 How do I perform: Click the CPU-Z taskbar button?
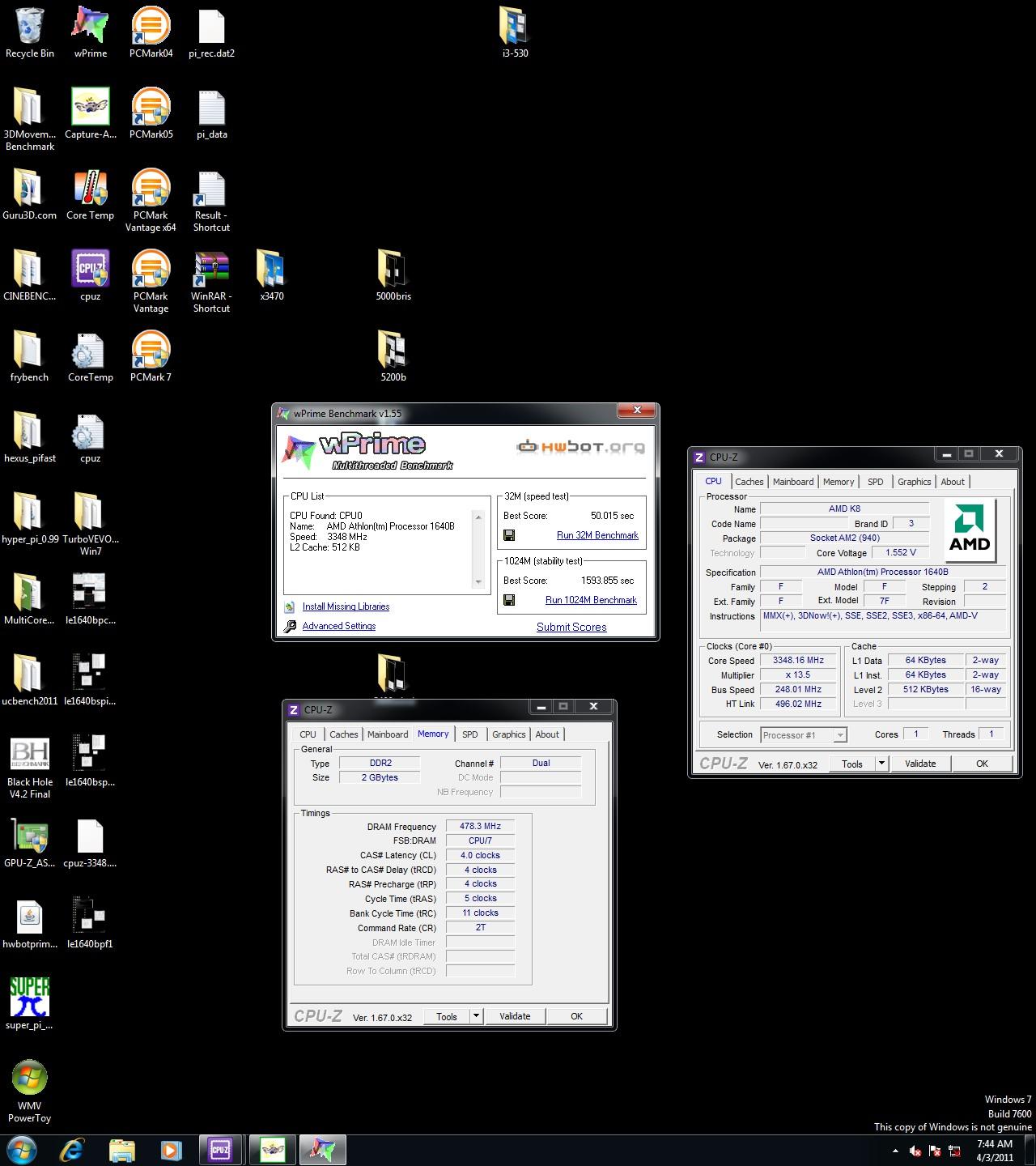point(219,1150)
